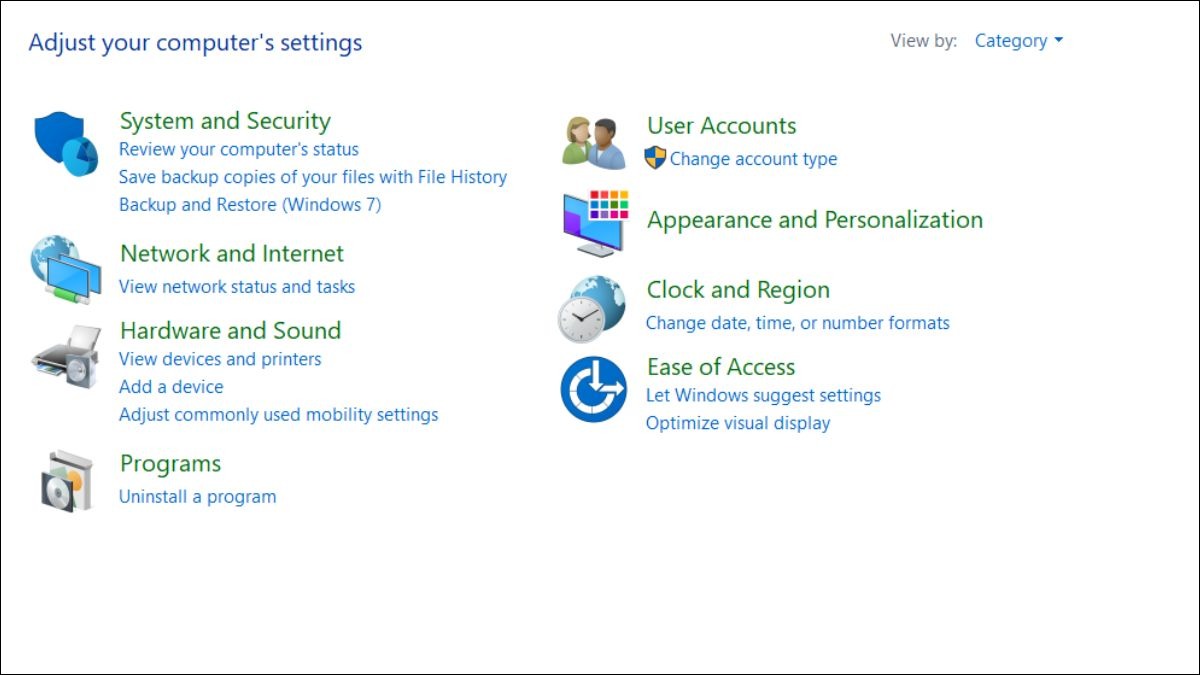The width and height of the screenshot is (1200, 675).
Task: Click the User Accounts people icon
Action: (x=594, y=142)
